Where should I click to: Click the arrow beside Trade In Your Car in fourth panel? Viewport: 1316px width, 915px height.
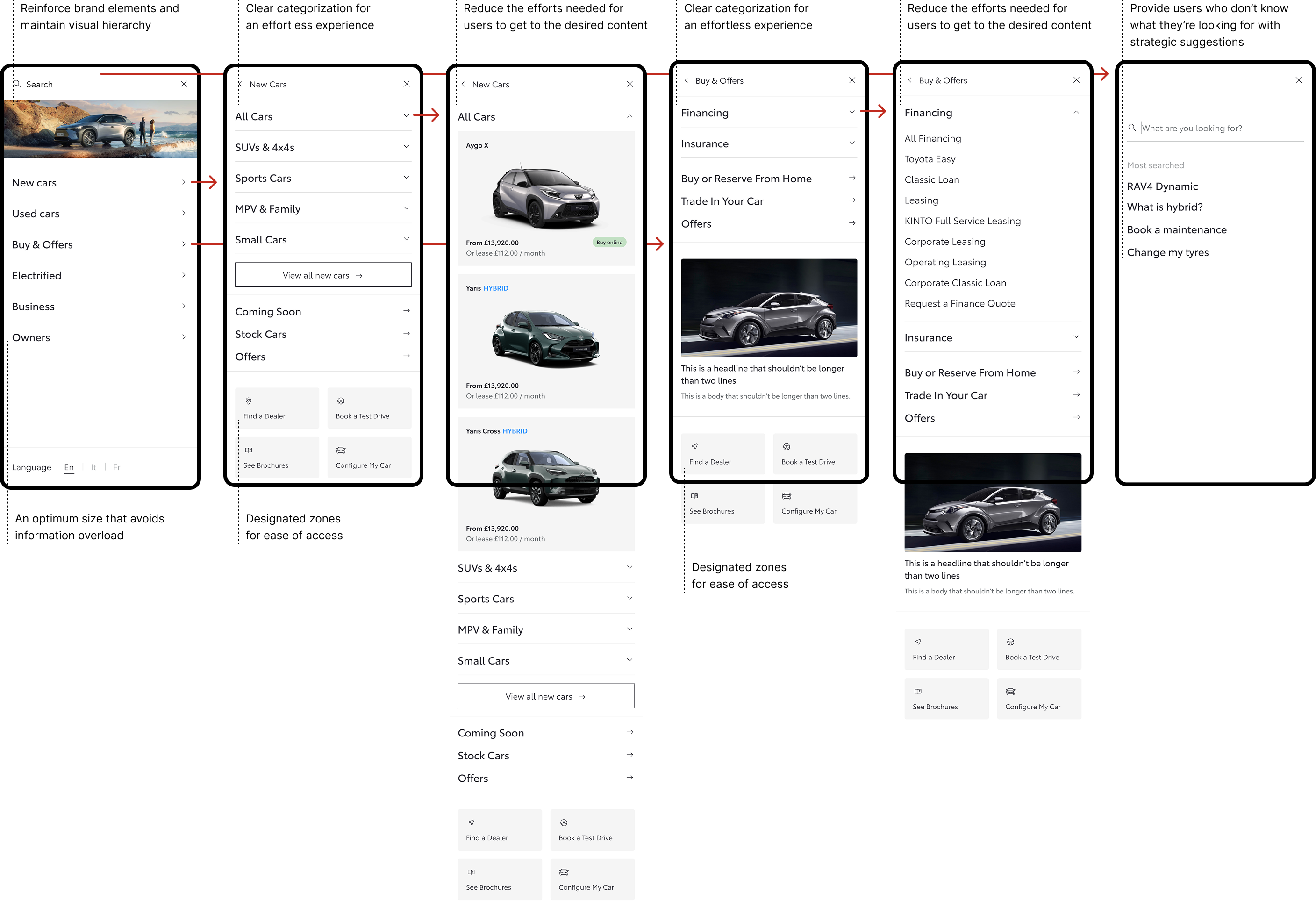852,200
